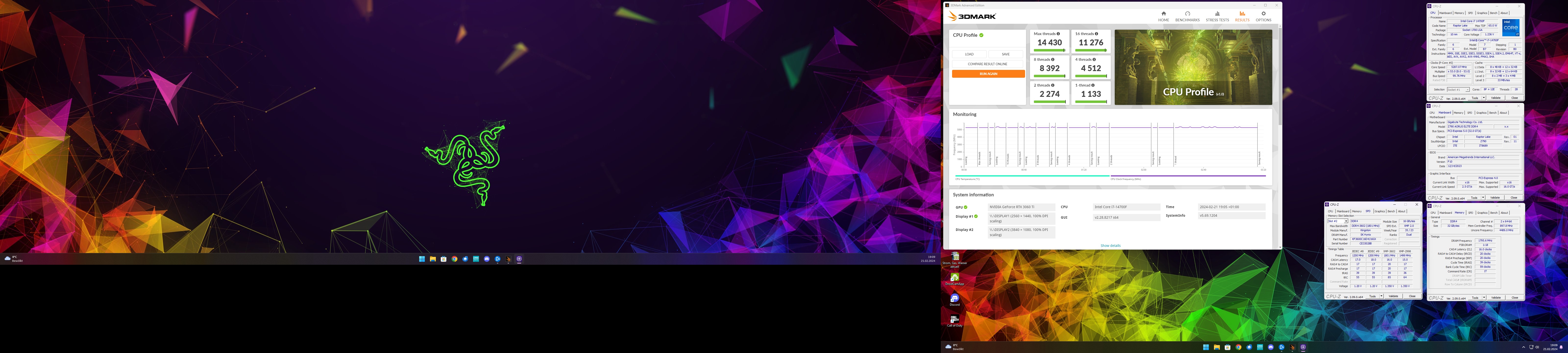Click the 1-thread green score bar
This screenshot has width=1568, height=353.
coord(1091,102)
